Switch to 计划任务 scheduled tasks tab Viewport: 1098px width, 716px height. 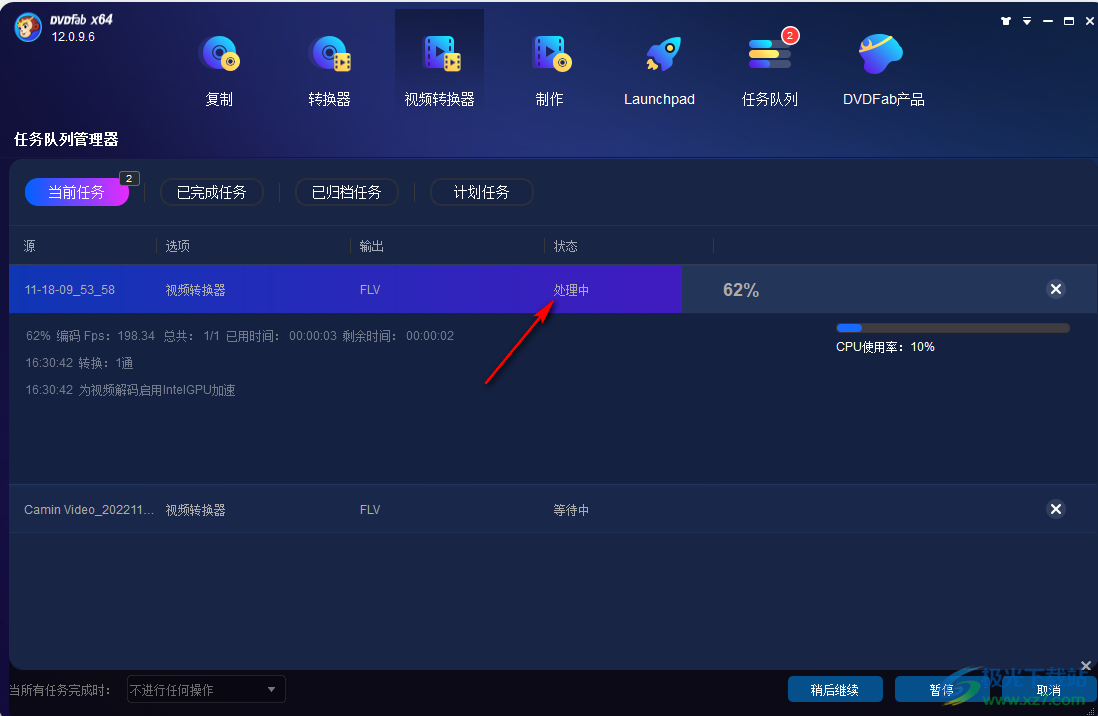[x=482, y=192]
